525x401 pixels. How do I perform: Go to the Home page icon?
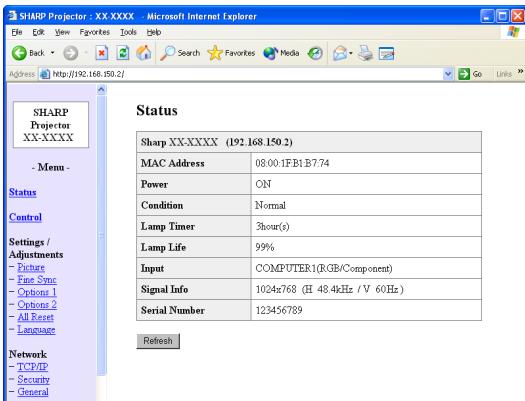click(144, 53)
